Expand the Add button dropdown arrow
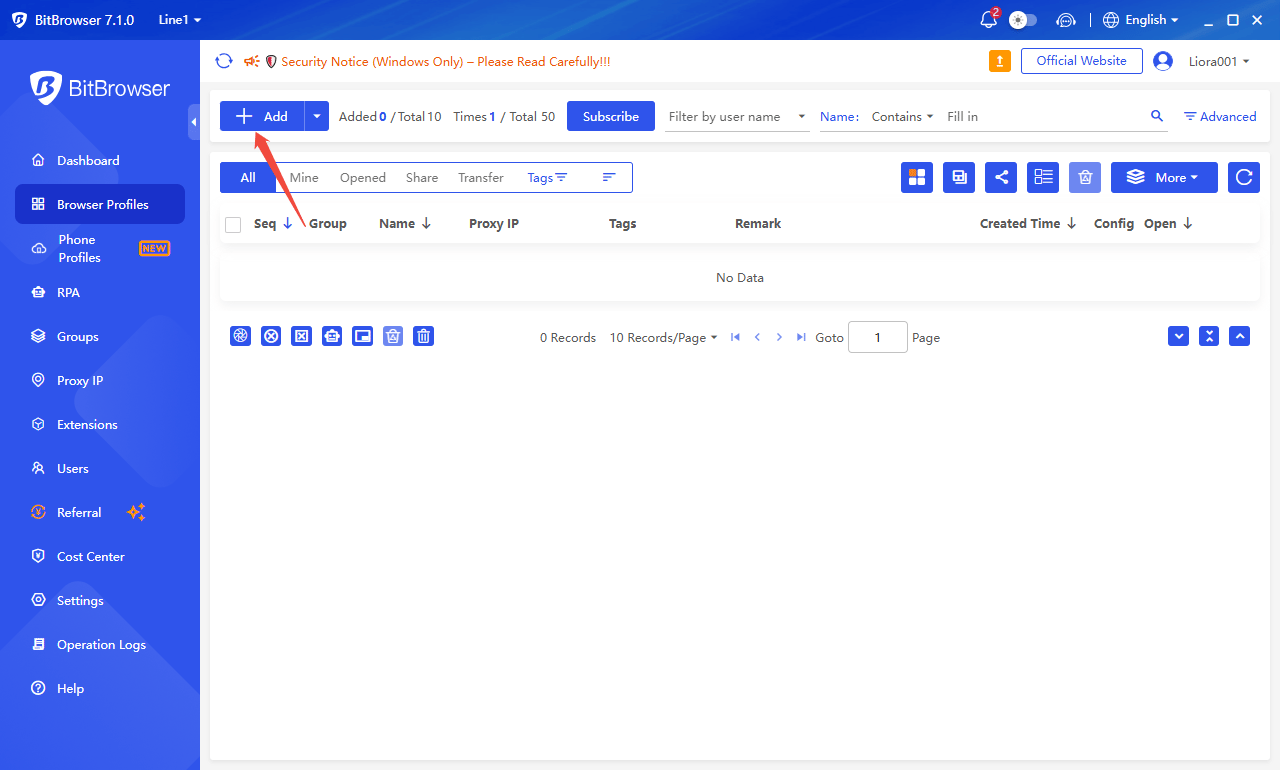Viewport: 1280px width, 770px height. 317,116
